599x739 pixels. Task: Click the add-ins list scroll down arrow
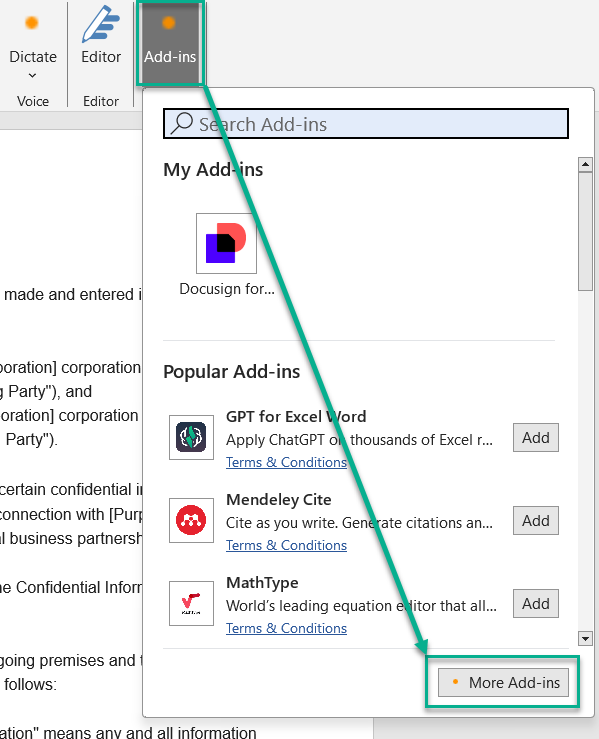(x=585, y=639)
